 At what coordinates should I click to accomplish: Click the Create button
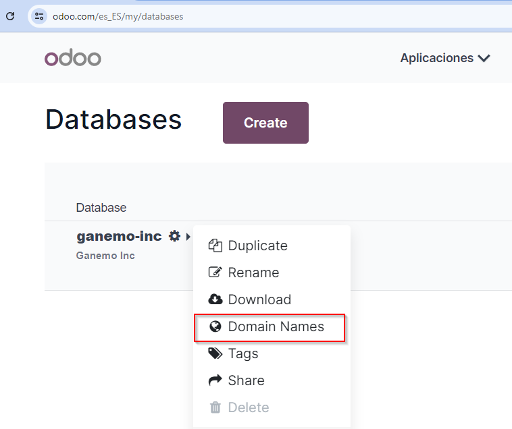266,123
